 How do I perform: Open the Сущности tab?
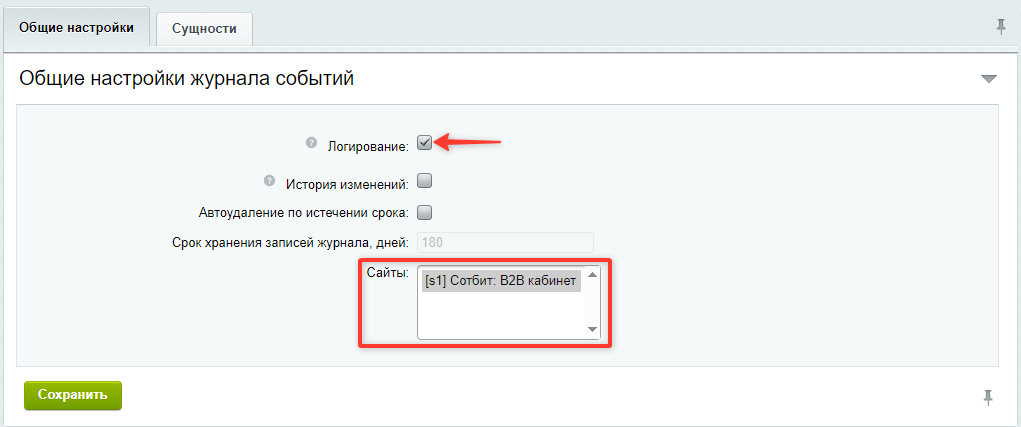(204, 29)
